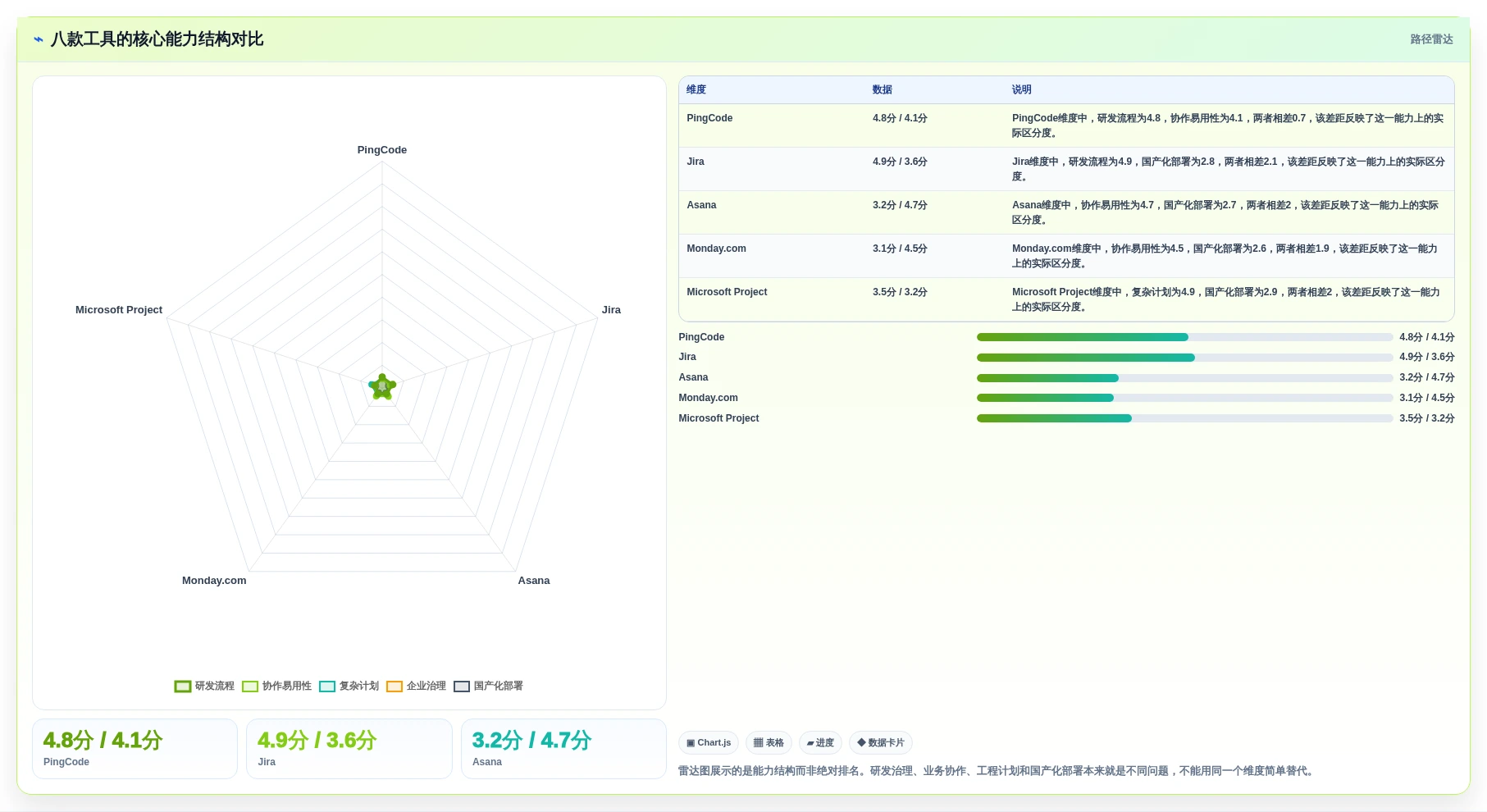Click the PingCode axis label on the radar chart
1487x812 pixels.
382,150
